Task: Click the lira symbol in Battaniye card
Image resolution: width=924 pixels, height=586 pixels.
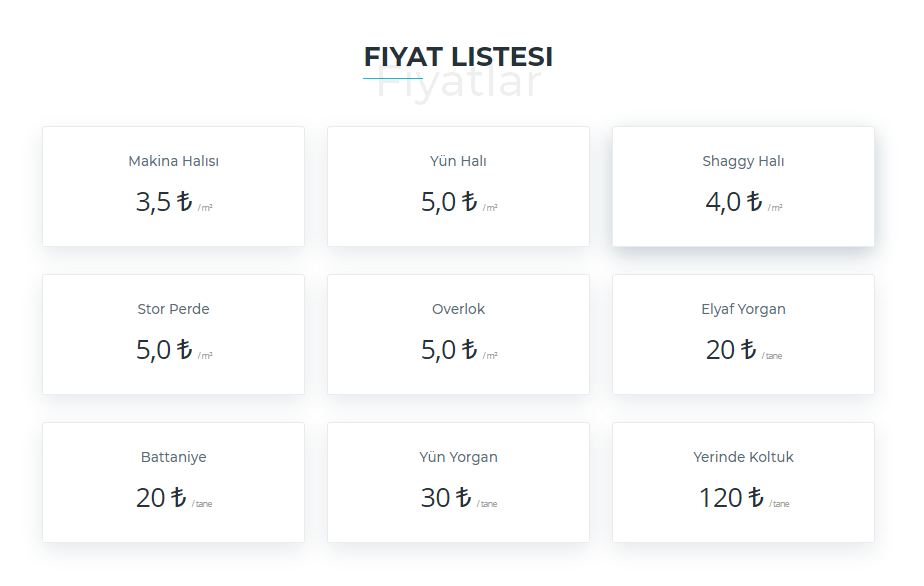Action: pyautogui.click(x=178, y=498)
